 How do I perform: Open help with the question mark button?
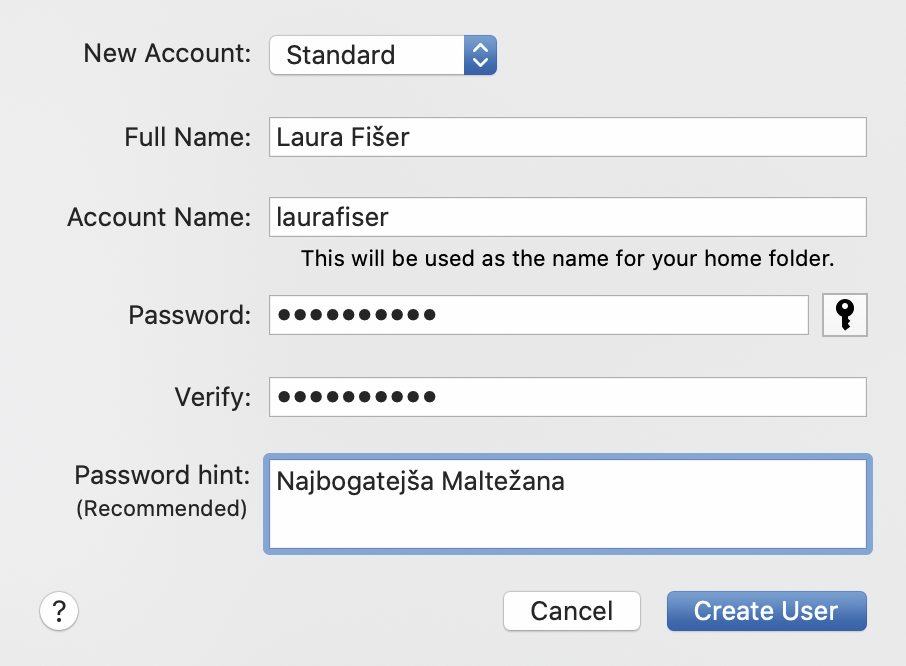click(x=59, y=611)
